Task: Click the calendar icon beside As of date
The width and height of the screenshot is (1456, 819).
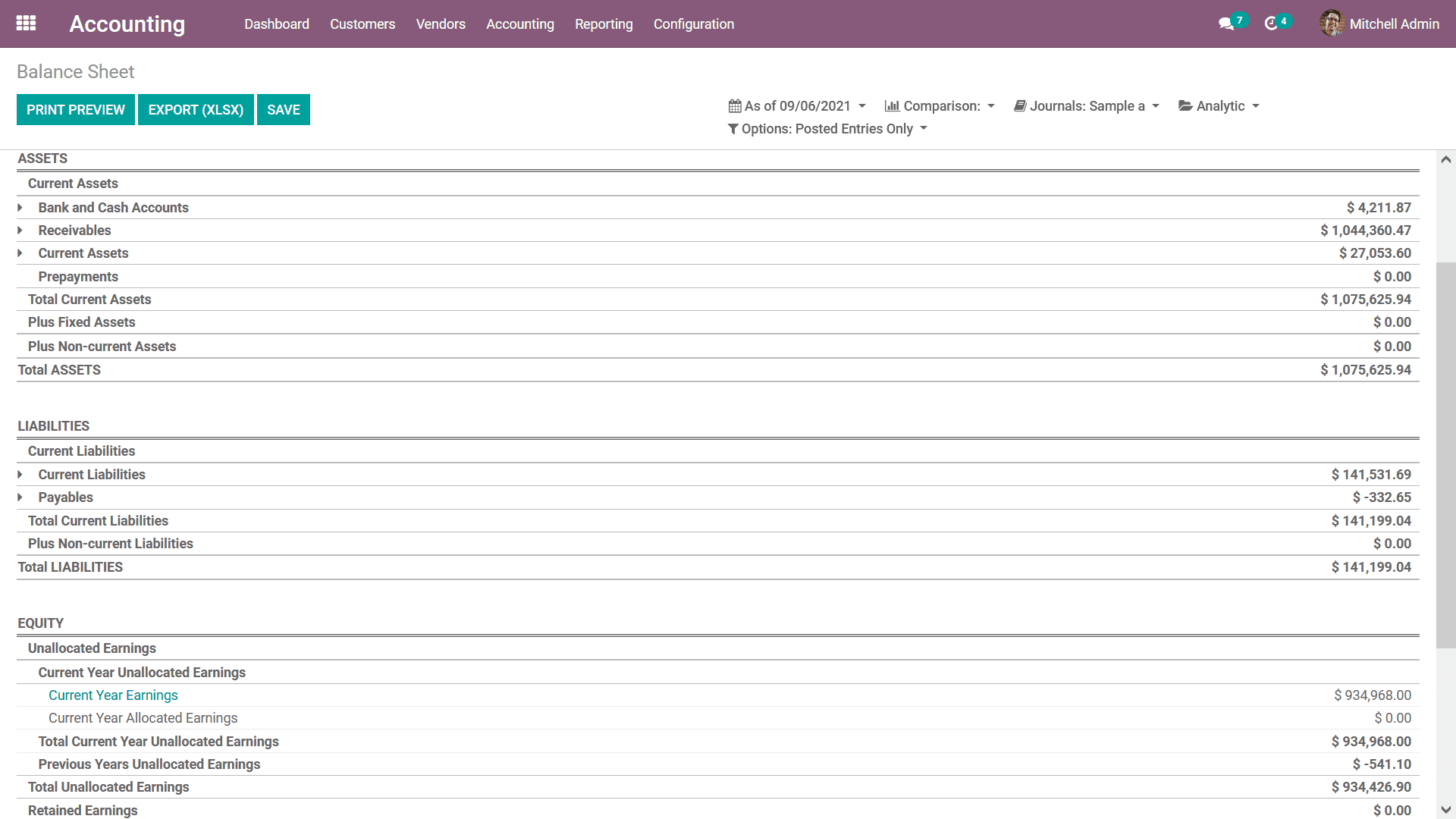Action: click(x=734, y=106)
